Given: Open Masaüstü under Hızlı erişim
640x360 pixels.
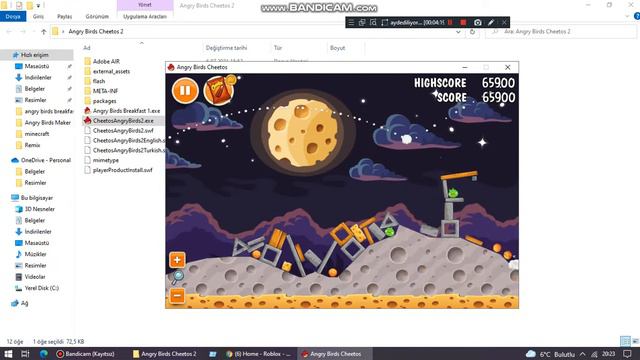Looking at the screenshot, I should click(x=37, y=66).
